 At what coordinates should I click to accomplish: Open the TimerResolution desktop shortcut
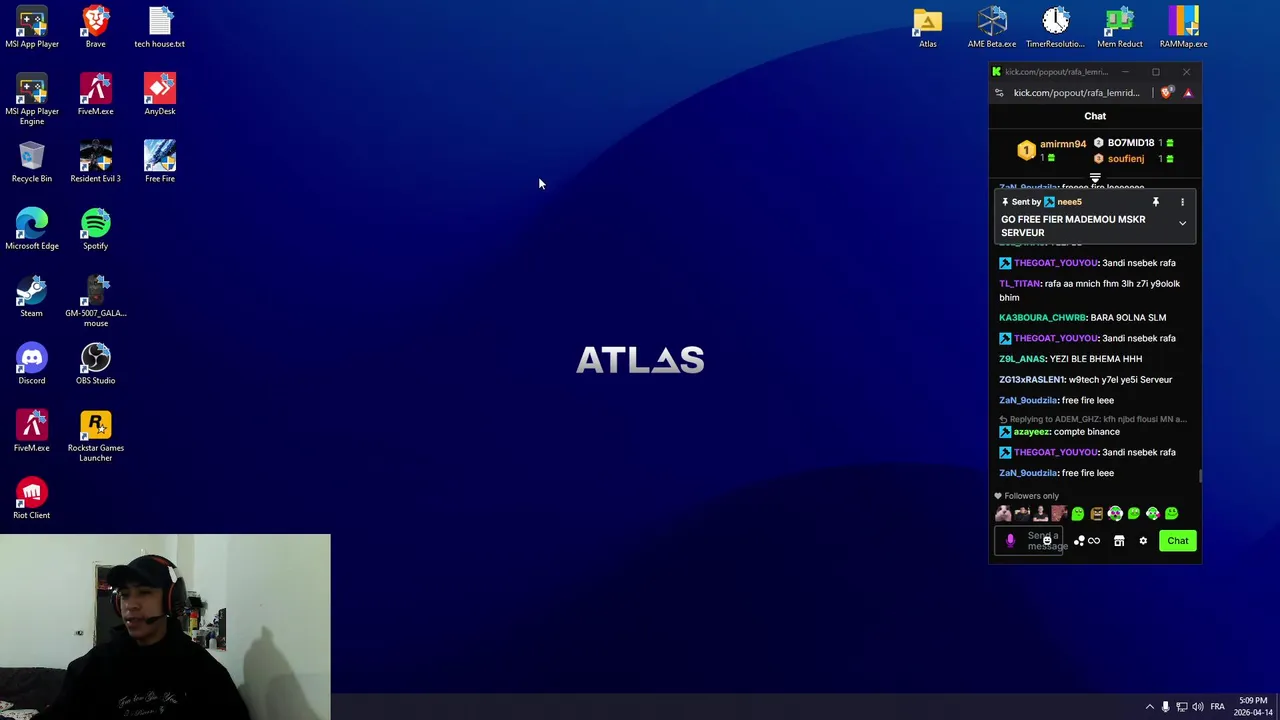(x=1055, y=27)
